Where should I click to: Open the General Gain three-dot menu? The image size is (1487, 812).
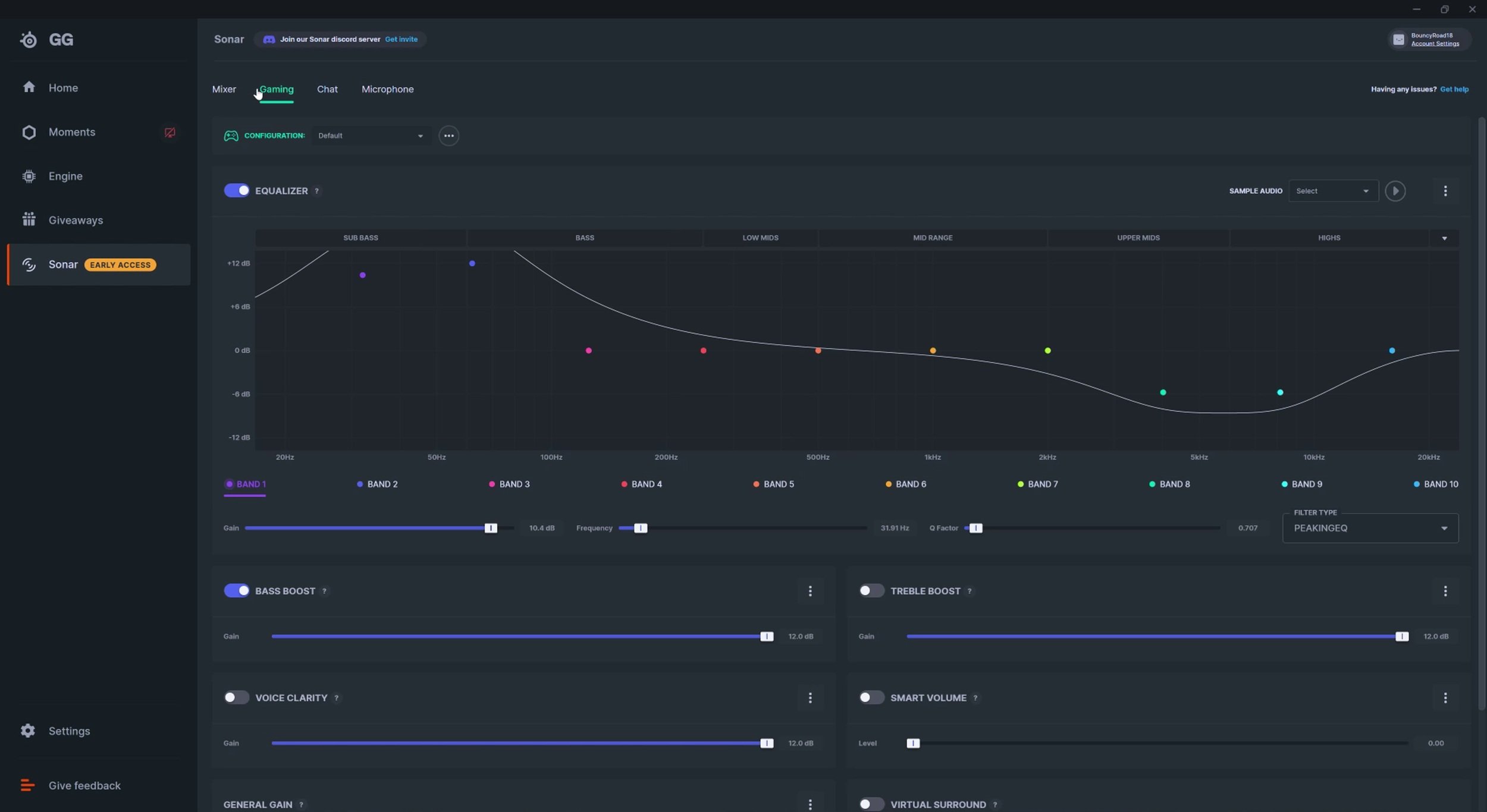pos(810,804)
